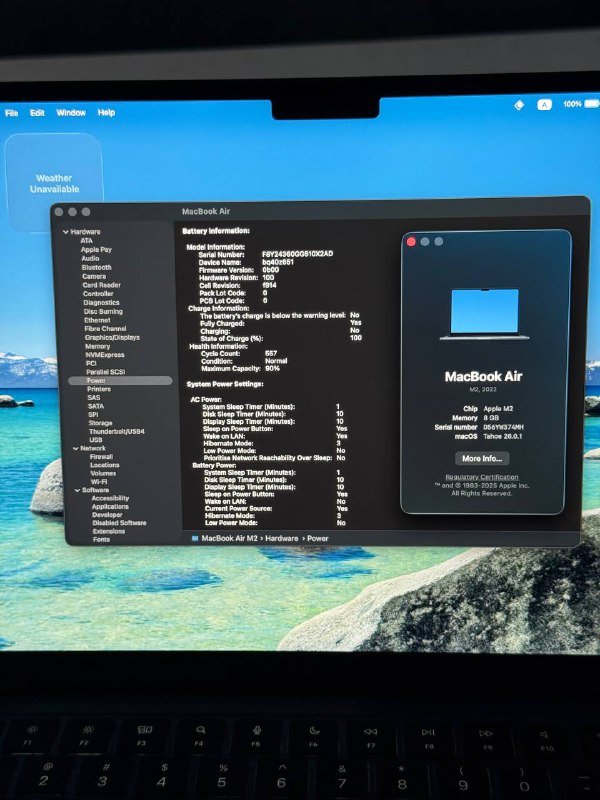This screenshot has height=800, width=600.
Task: Select Locations under Network
Action: [x=105, y=465]
